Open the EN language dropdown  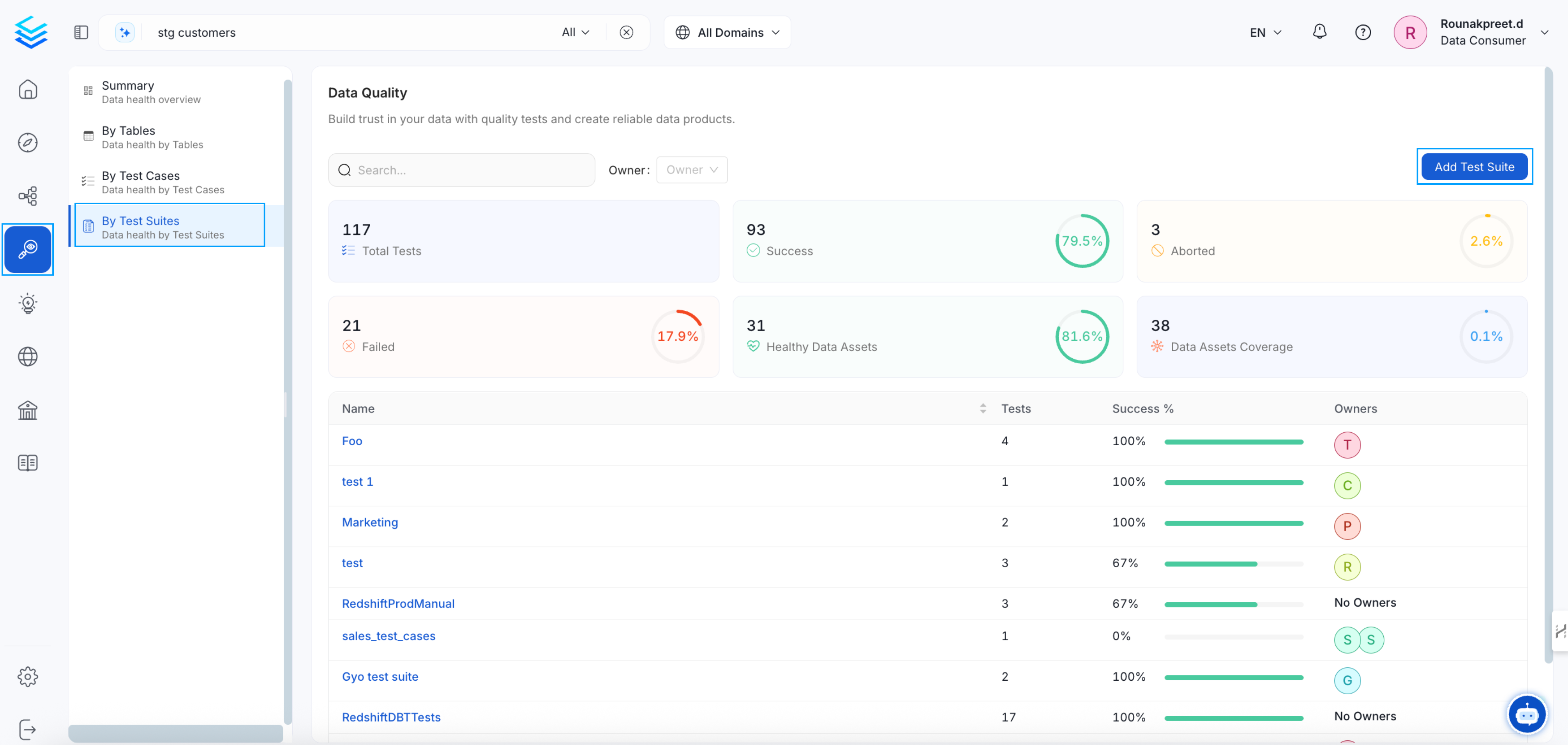pyautogui.click(x=1265, y=32)
